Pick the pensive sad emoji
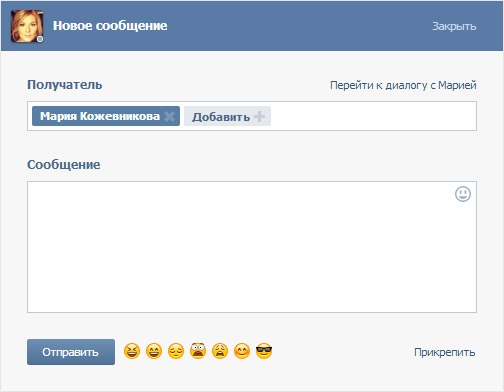504x392 pixels. pos(176,351)
